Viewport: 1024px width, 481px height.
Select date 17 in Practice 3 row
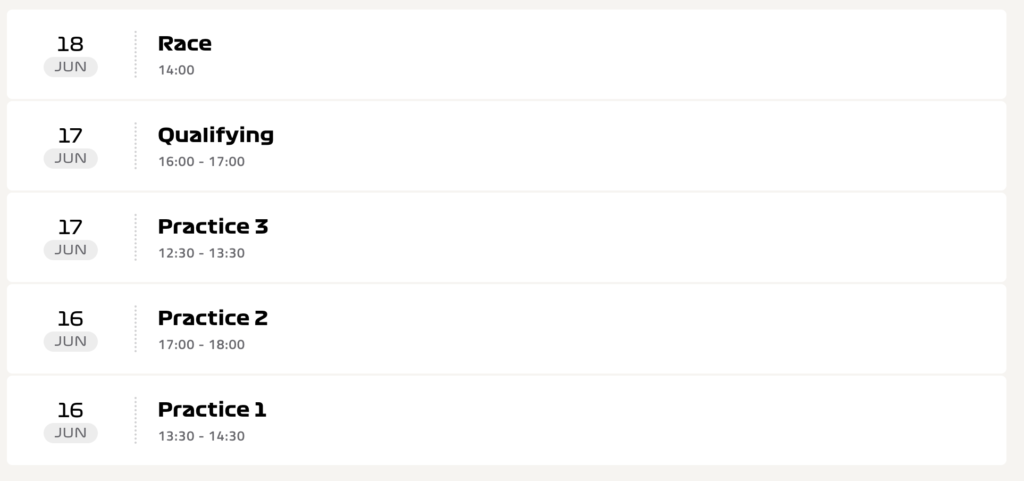tap(71, 227)
